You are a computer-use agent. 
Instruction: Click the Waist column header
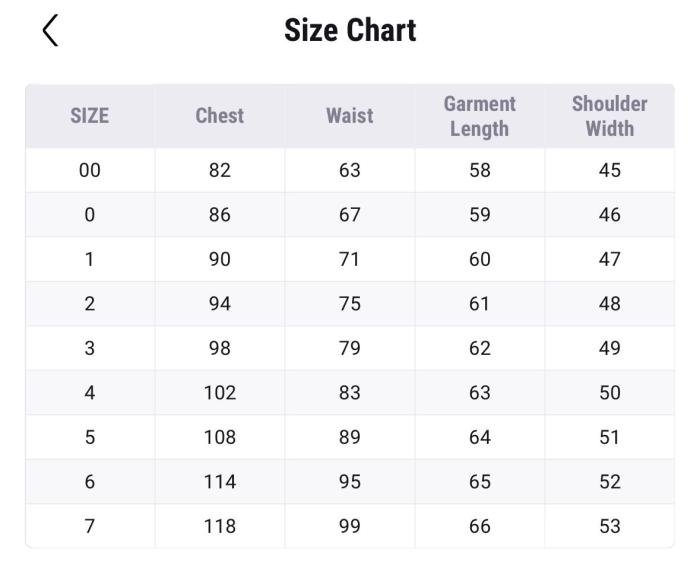[x=349, y=116]
